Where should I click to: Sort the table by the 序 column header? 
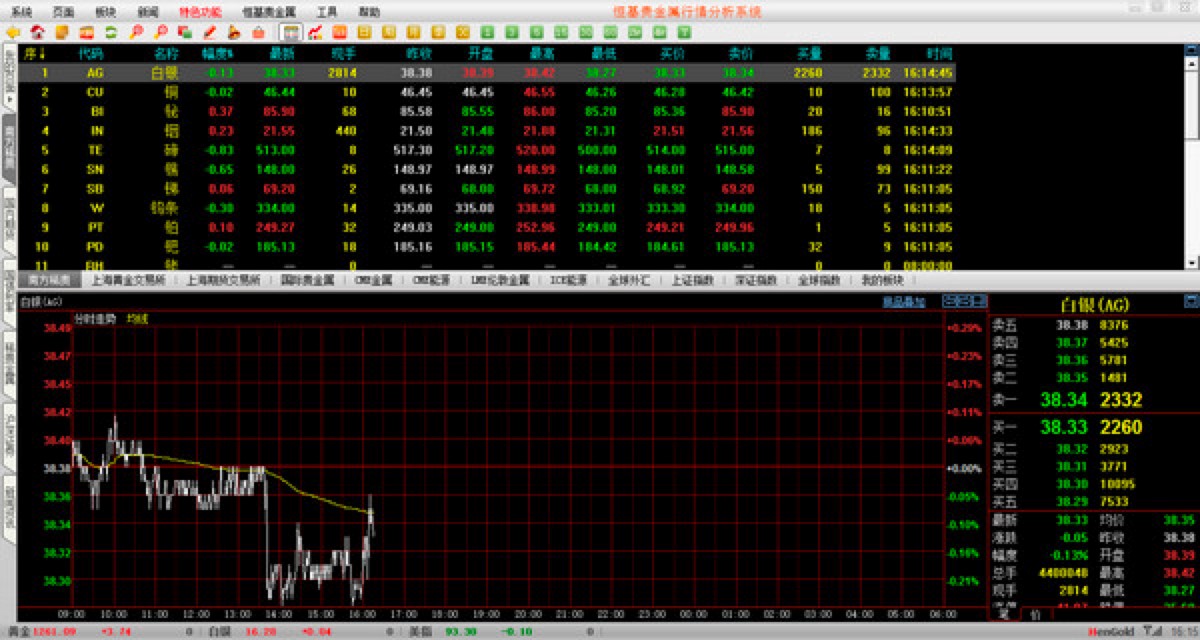(34, 53)
